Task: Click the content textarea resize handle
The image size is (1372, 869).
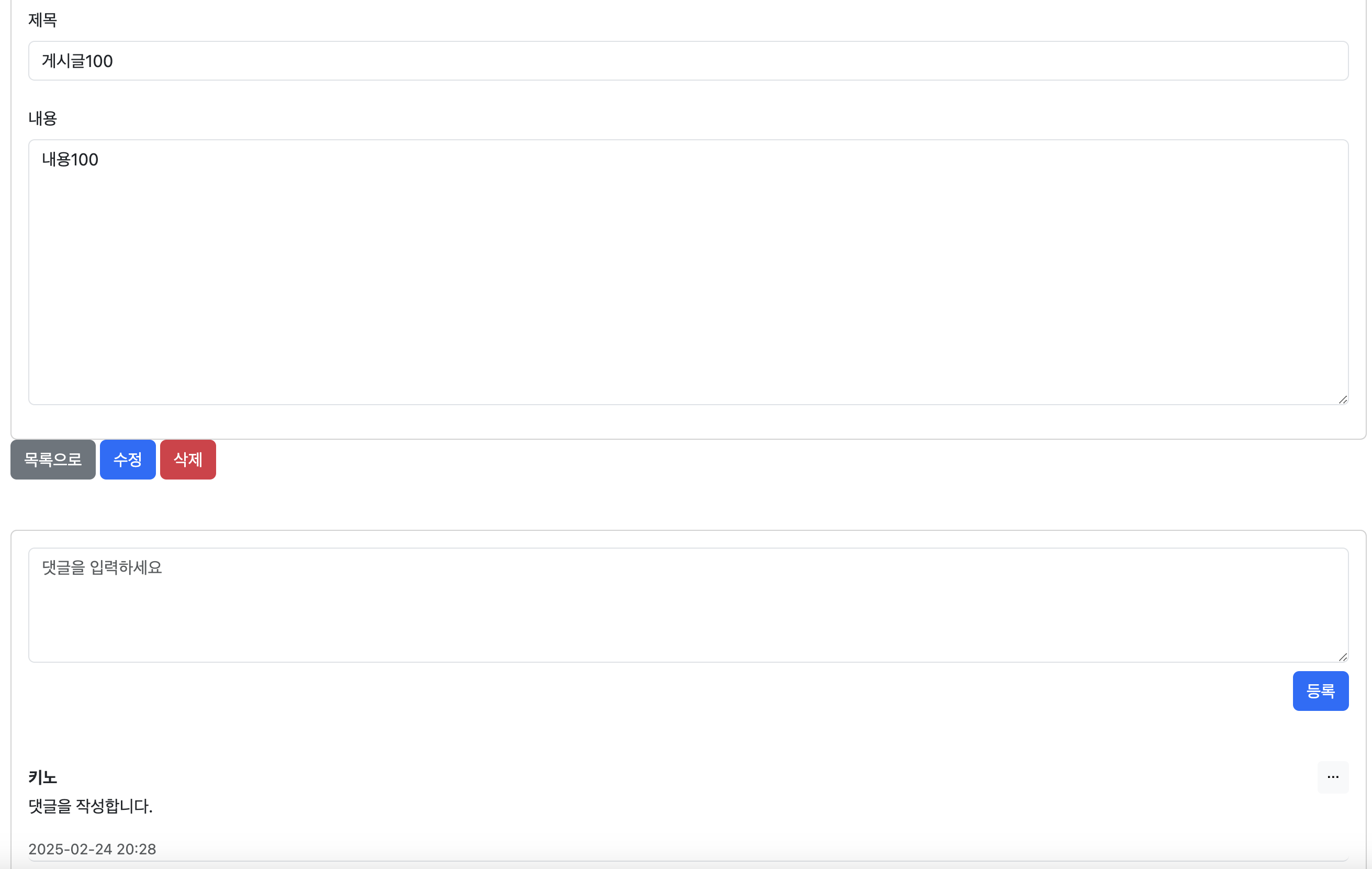Action: pos(1344,398)
